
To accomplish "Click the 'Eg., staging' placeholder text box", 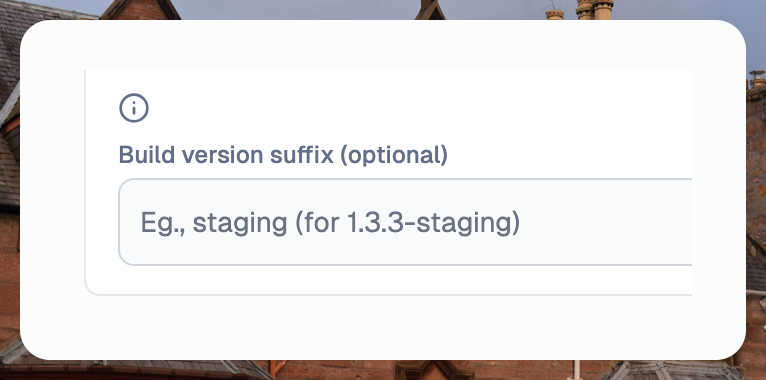I will click(x=405, y=222).
